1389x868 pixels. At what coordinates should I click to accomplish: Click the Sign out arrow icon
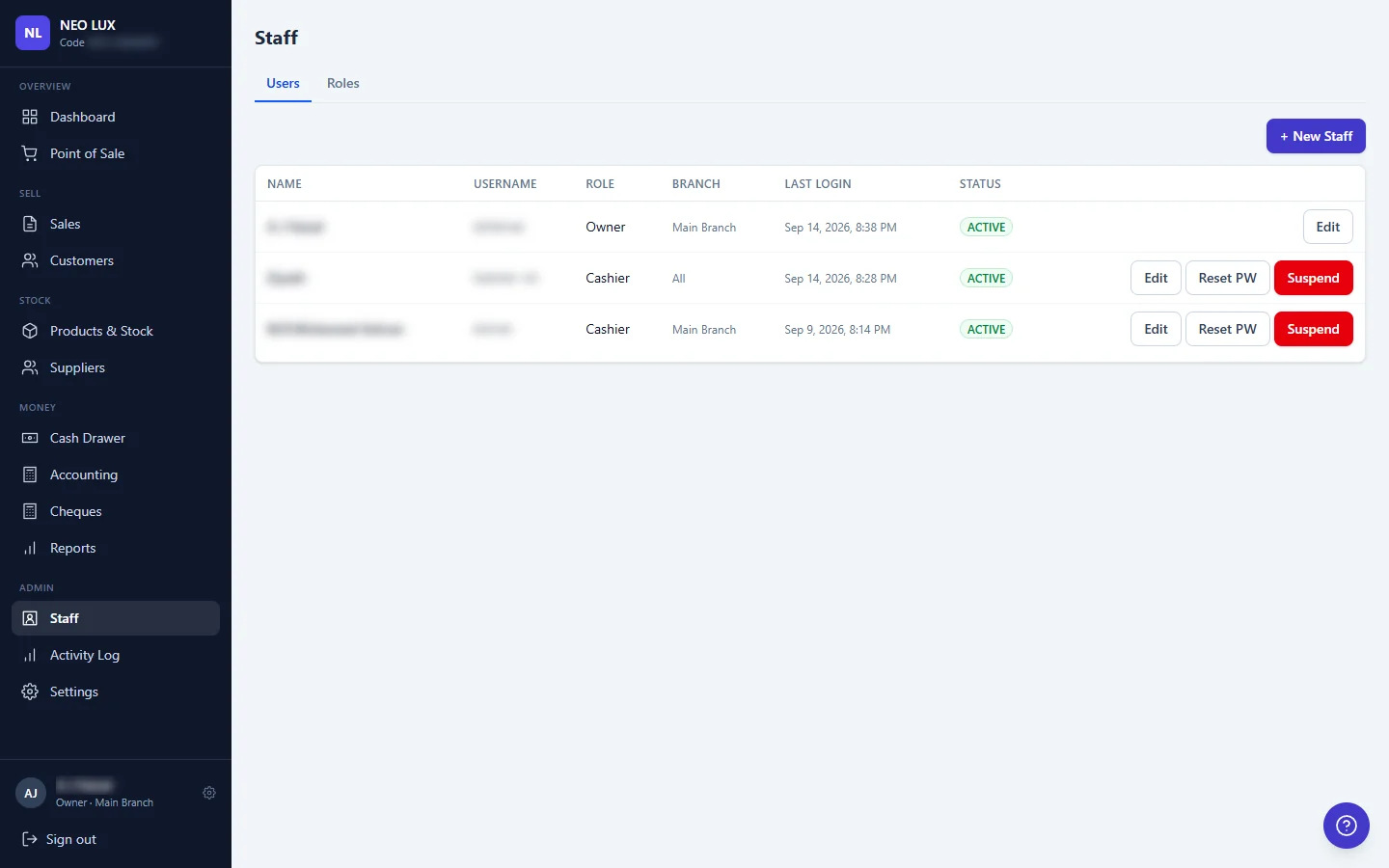30,839
